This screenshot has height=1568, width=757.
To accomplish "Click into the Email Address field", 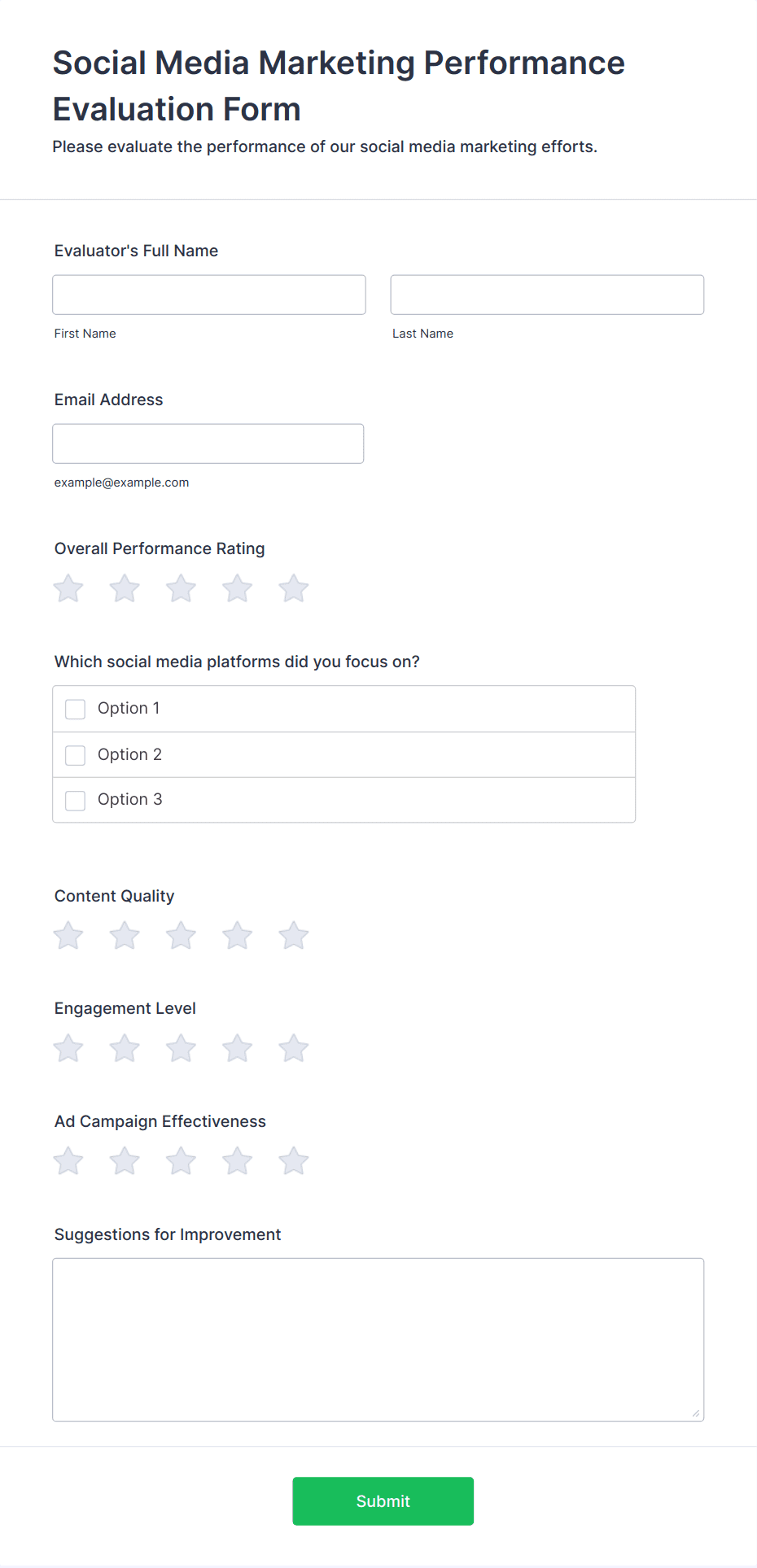I will click(208, 443).
